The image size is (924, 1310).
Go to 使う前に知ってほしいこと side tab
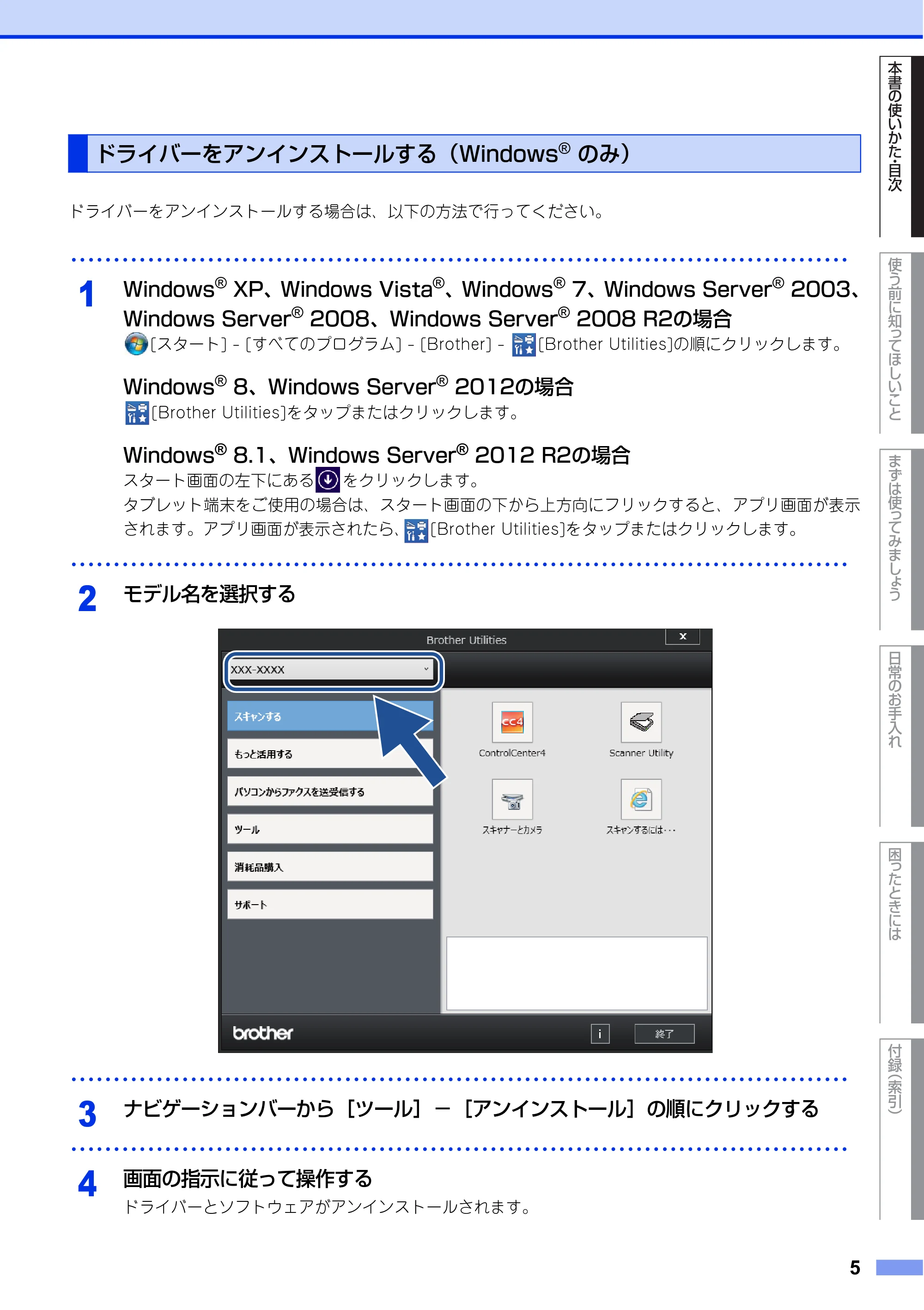click(x=901, y=343)
